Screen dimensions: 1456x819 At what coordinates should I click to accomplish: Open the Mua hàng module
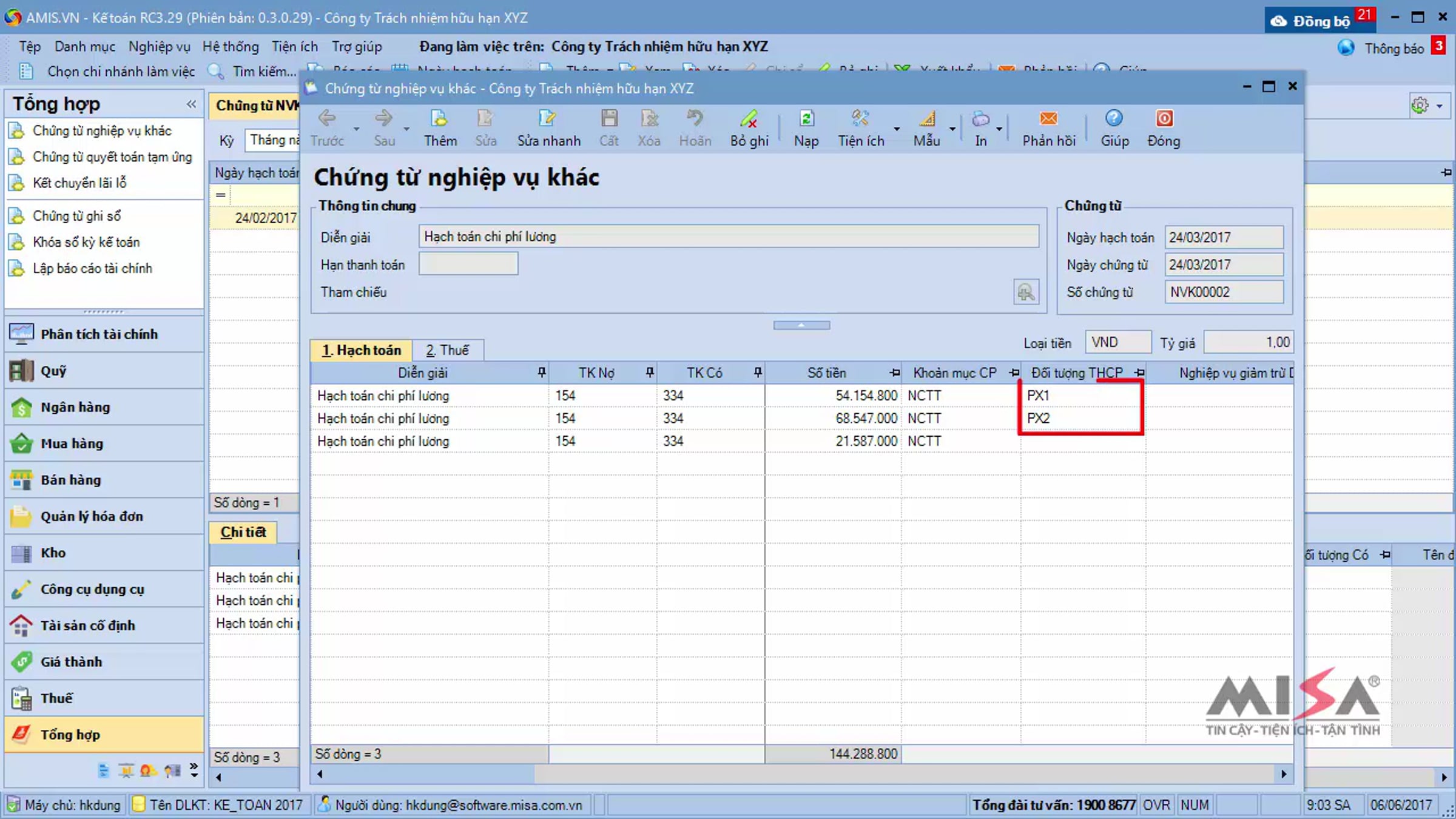click(104, 443)
